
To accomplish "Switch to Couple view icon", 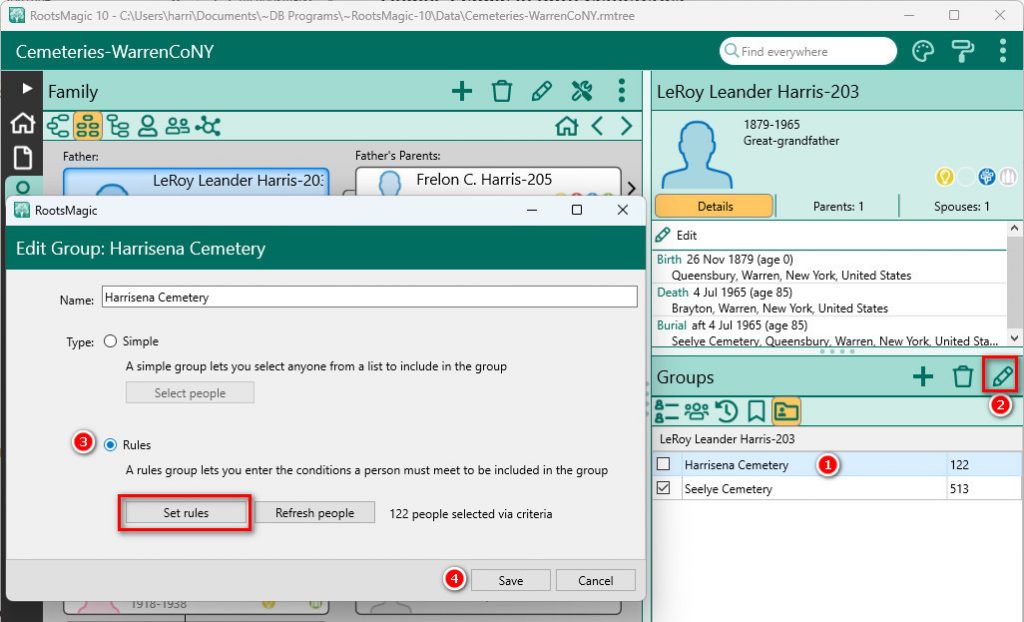I will (177, 125).
